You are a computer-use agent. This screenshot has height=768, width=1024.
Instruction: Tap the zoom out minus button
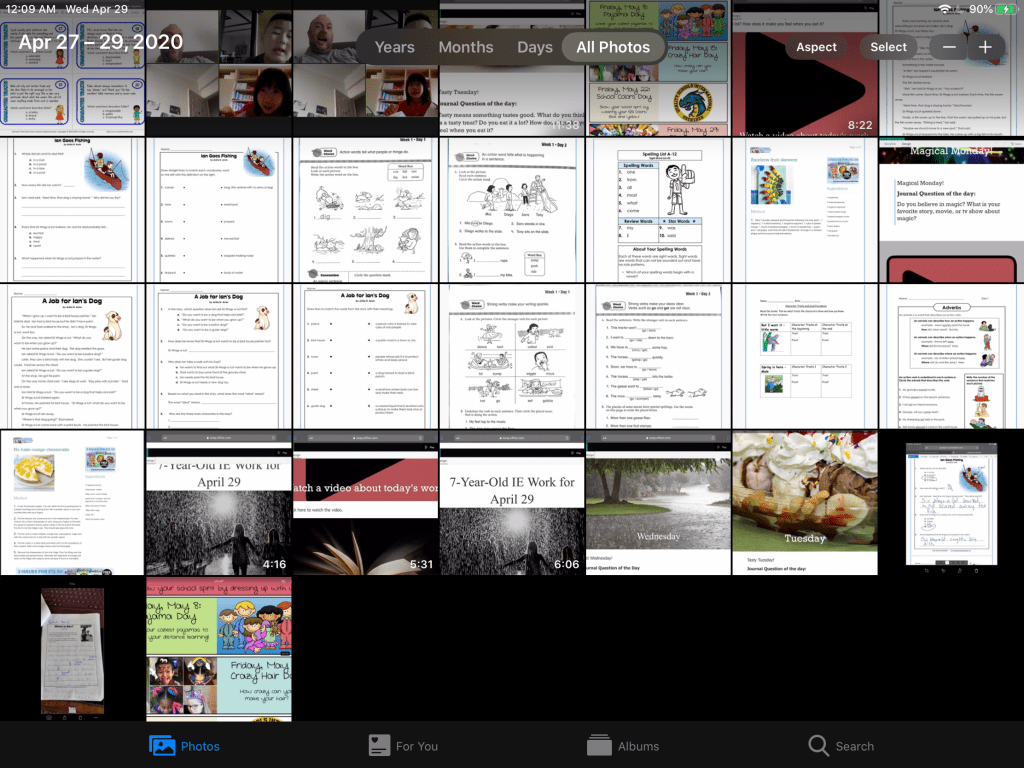pyautogui.click(x=949, y=47)
